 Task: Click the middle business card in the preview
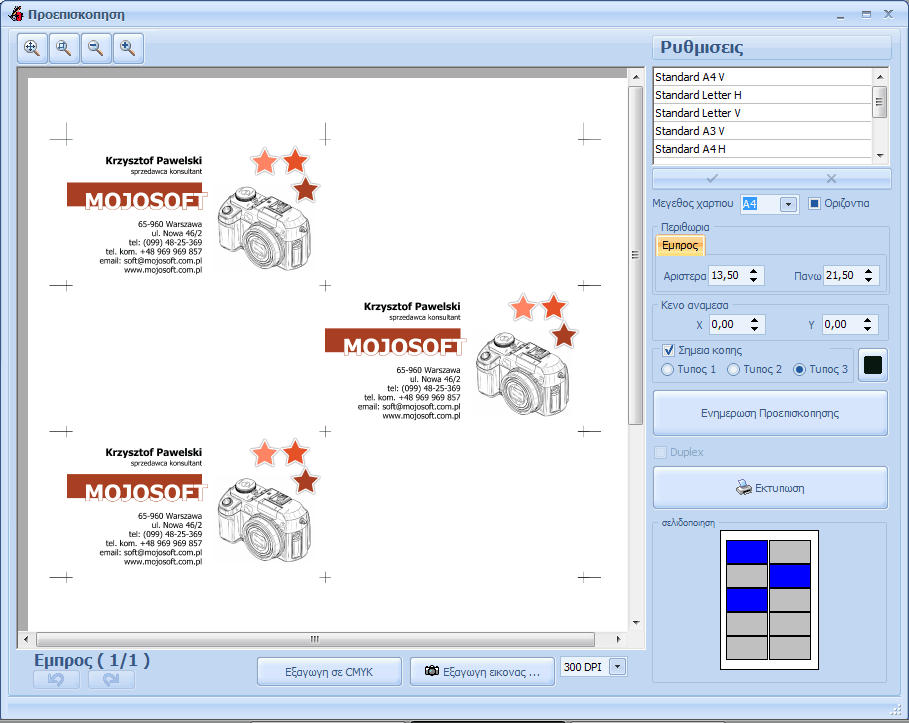(455, 358)
